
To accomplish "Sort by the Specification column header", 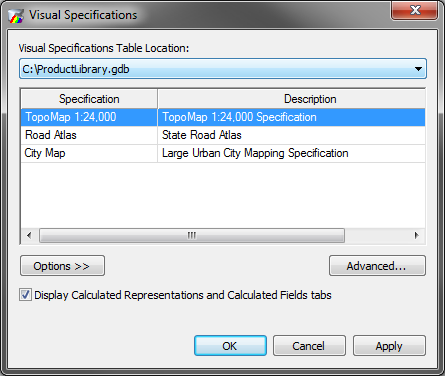I will point(89,99).
